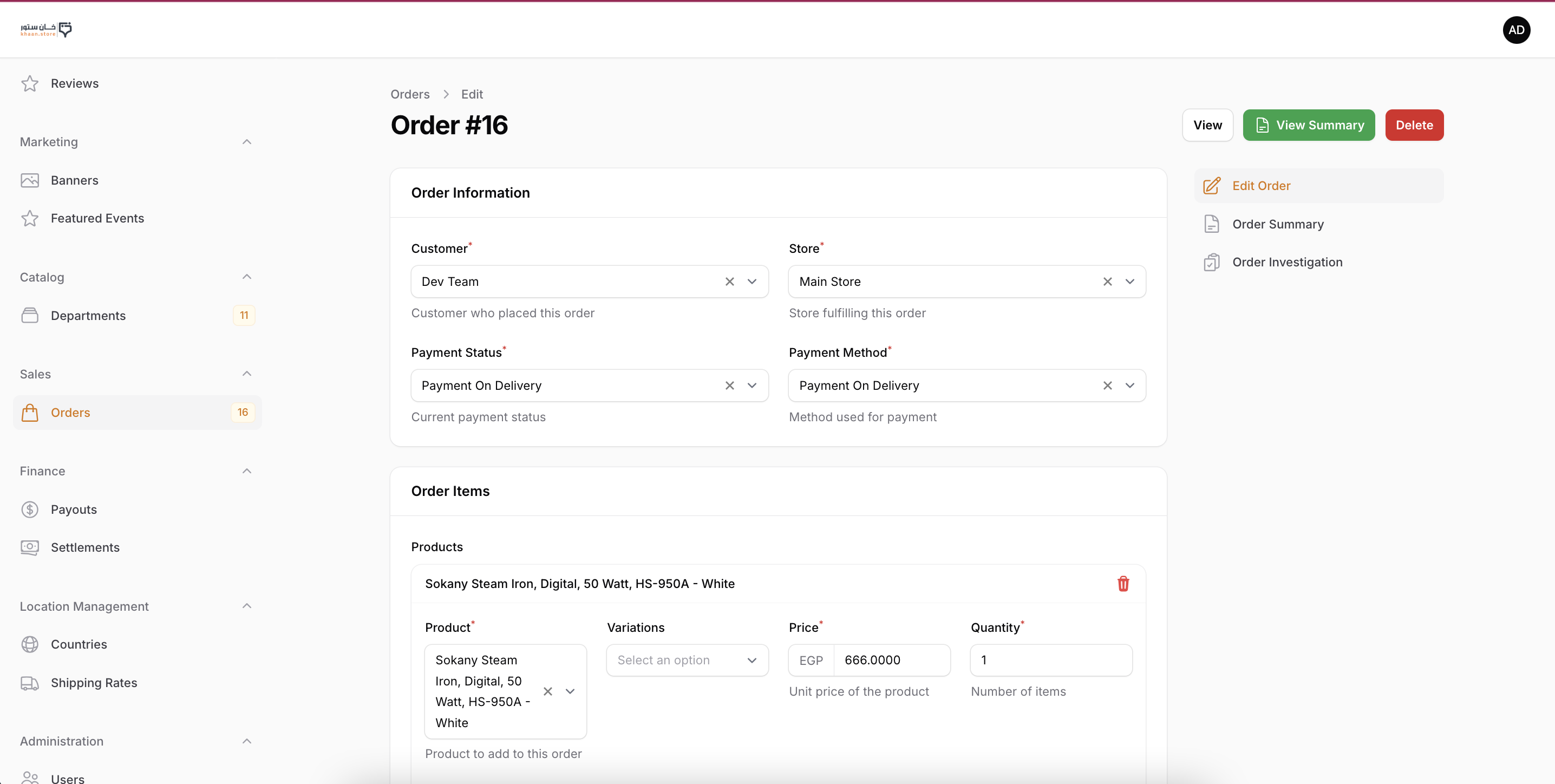Viewport: 1555px width, 784px height.
Task: Click the Countries globe icon
Action: tap(30, 645)
